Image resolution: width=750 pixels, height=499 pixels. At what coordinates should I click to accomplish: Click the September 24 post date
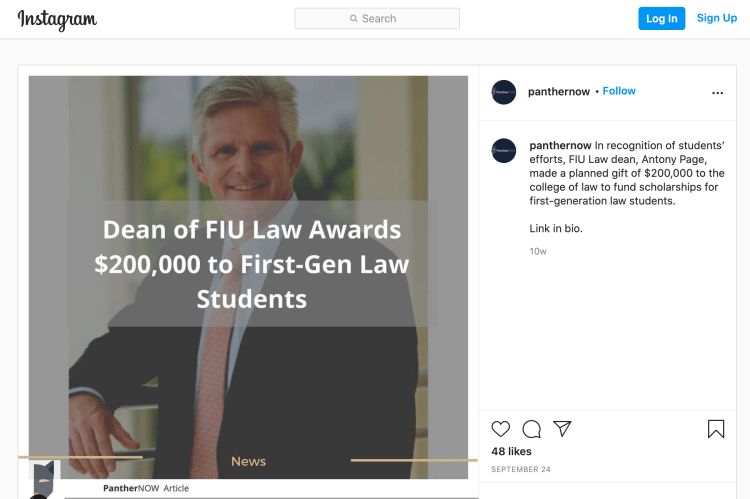tap(520, 470)
